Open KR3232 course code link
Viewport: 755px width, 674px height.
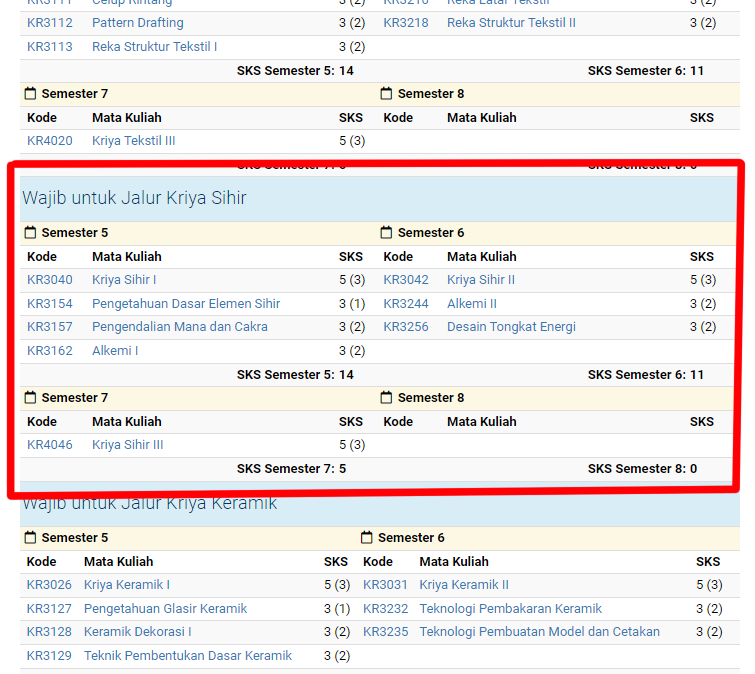[x=385, y=609]
